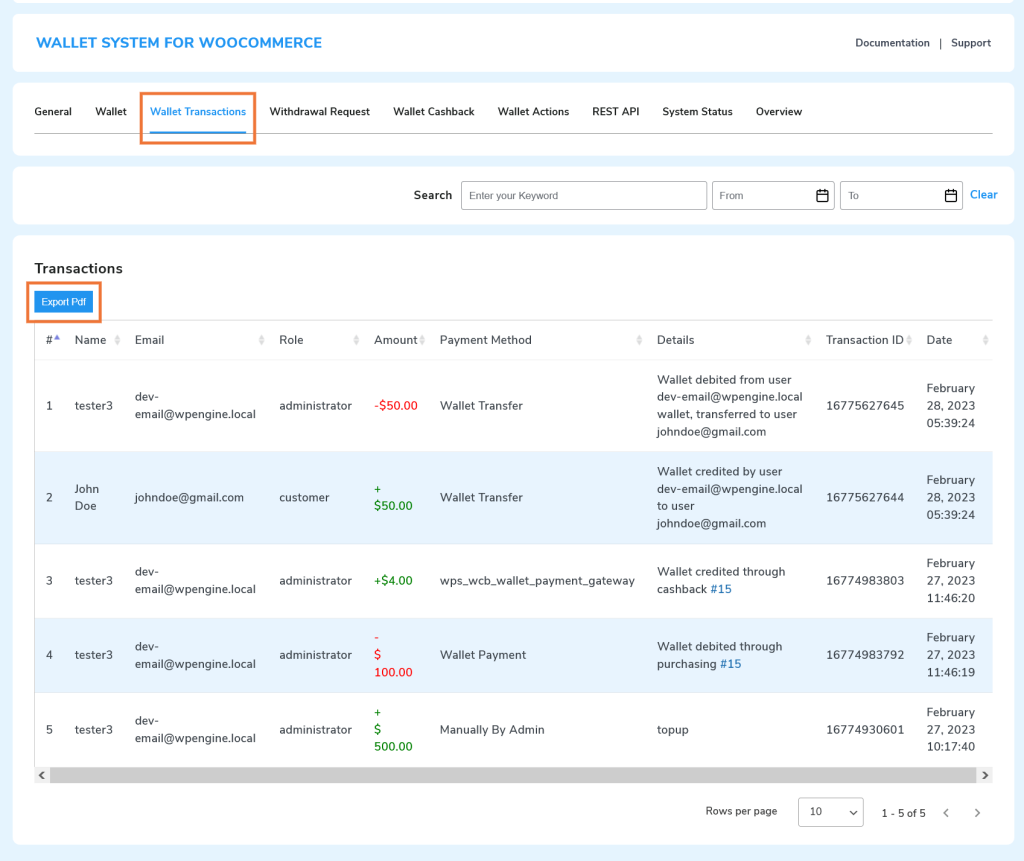This screenshot has width=1024, height=861.
Task: Go to next page with right chevron
Action: pos(977,813)
